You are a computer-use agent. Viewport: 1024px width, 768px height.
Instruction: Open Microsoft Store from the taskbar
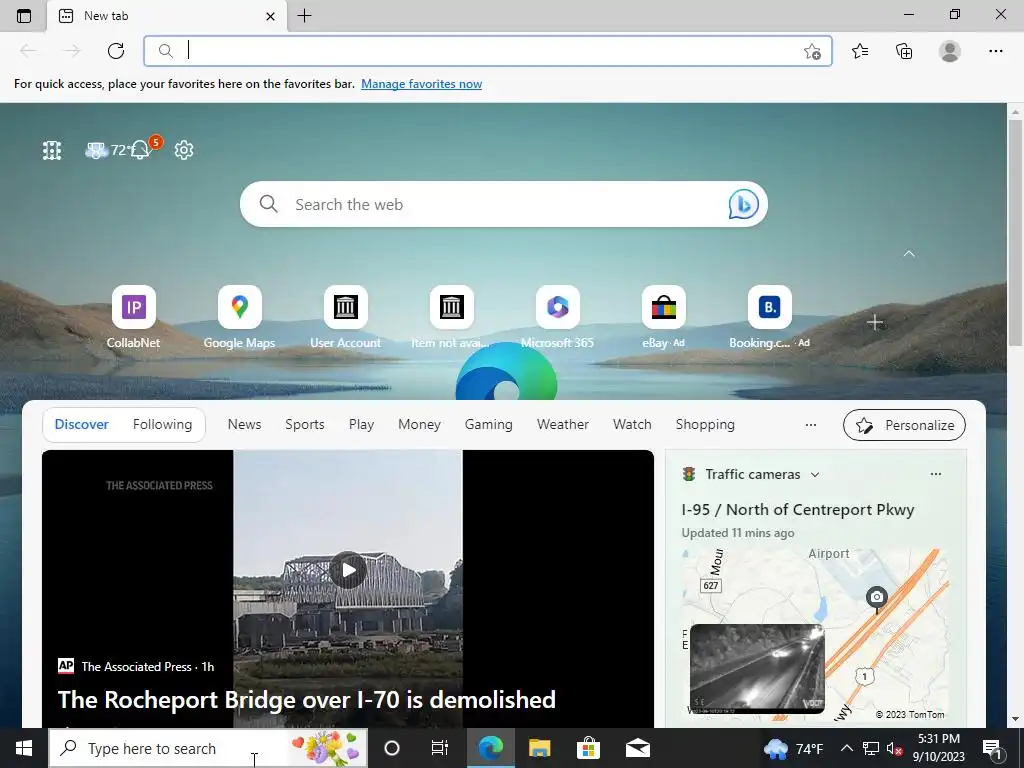tap(588, 748)
